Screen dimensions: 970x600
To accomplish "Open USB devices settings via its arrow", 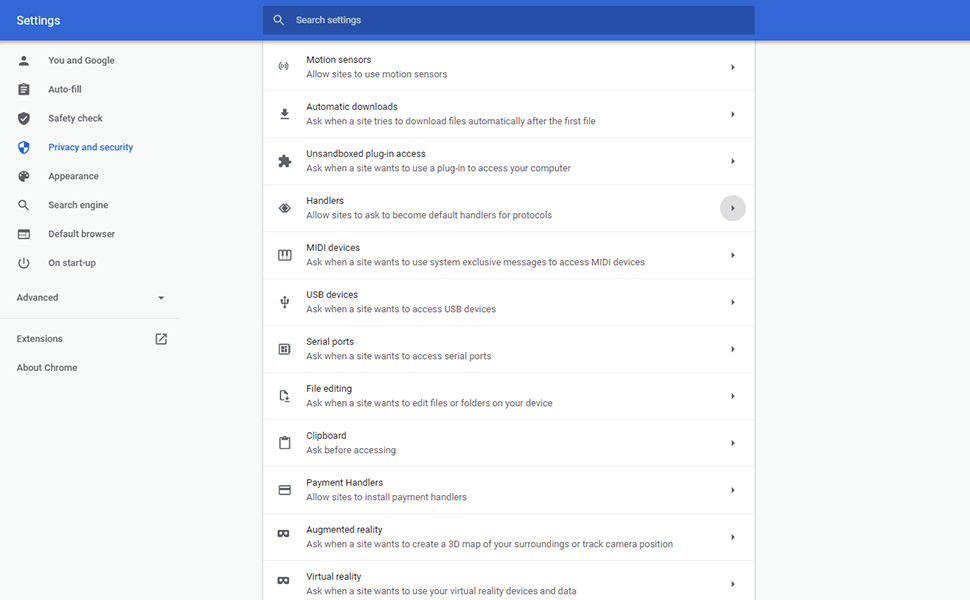I will coord(732,302).
